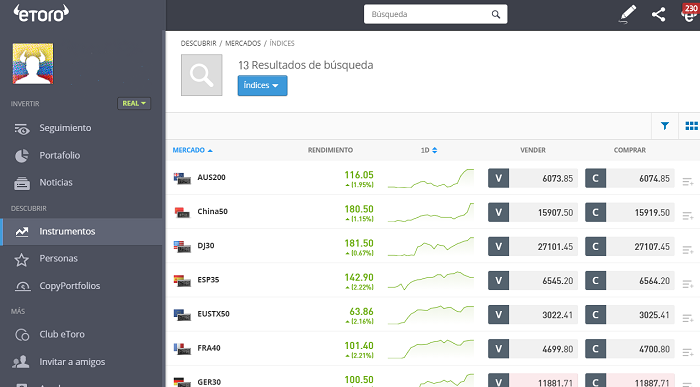Screen dimensions: 700x387
Task: Click the search magnifier icon in the search box
Action: click(x=496, y=14)
